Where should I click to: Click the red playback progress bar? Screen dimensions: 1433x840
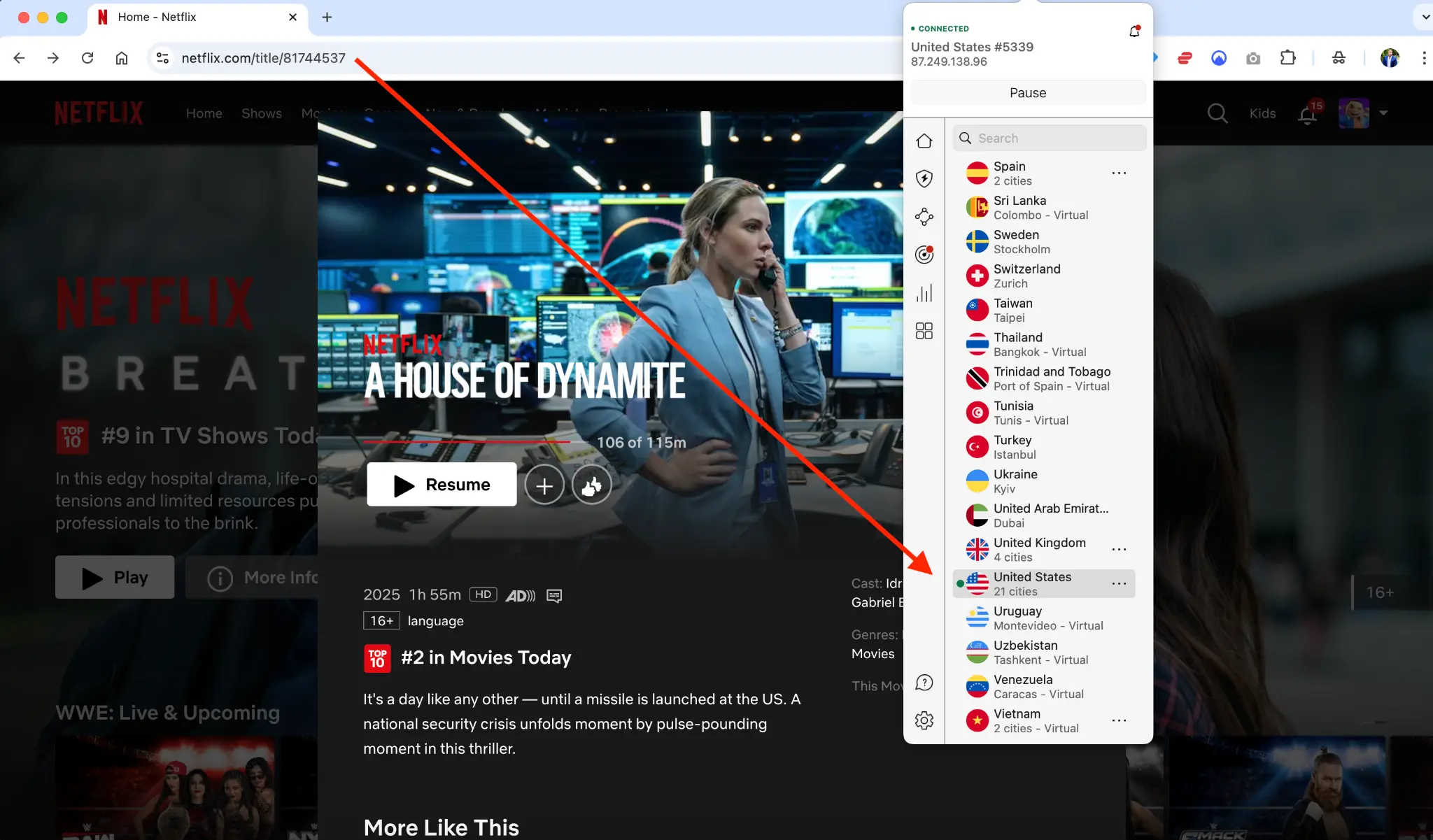pos(465,442)
